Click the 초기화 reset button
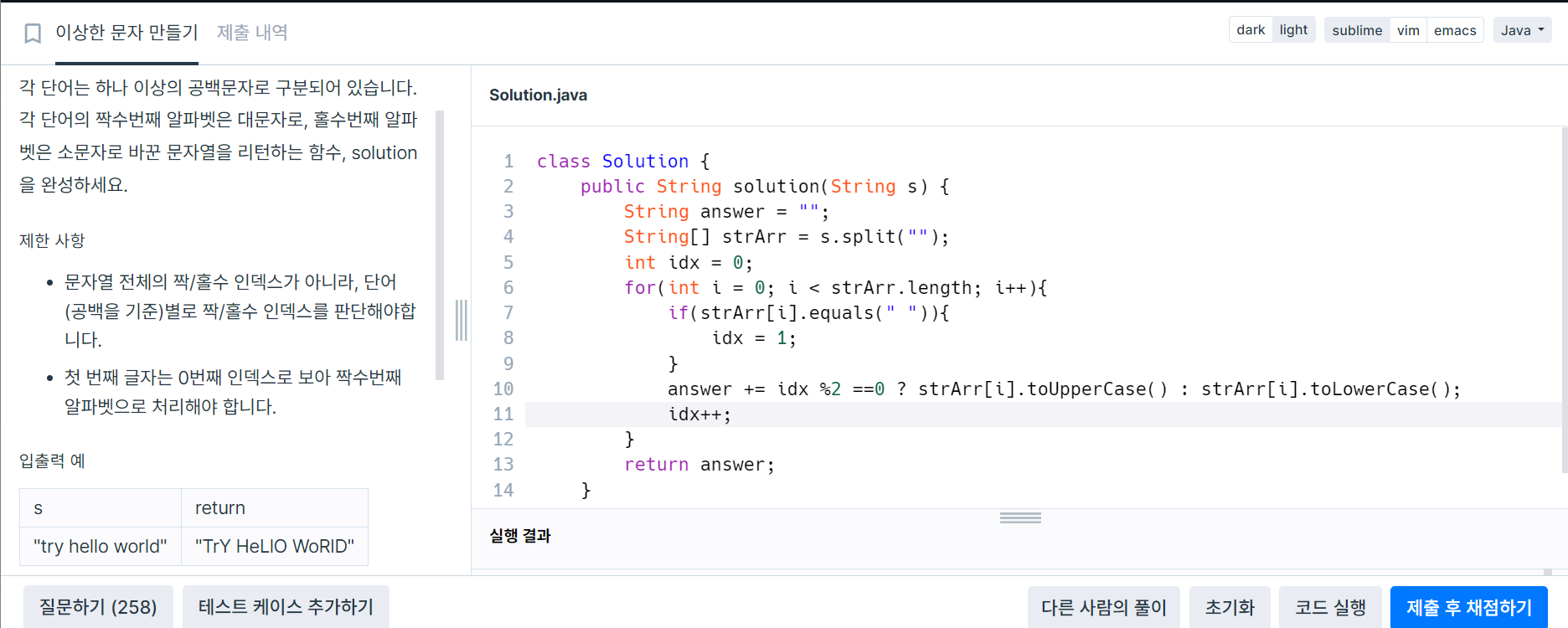 tap(1230, 607)
